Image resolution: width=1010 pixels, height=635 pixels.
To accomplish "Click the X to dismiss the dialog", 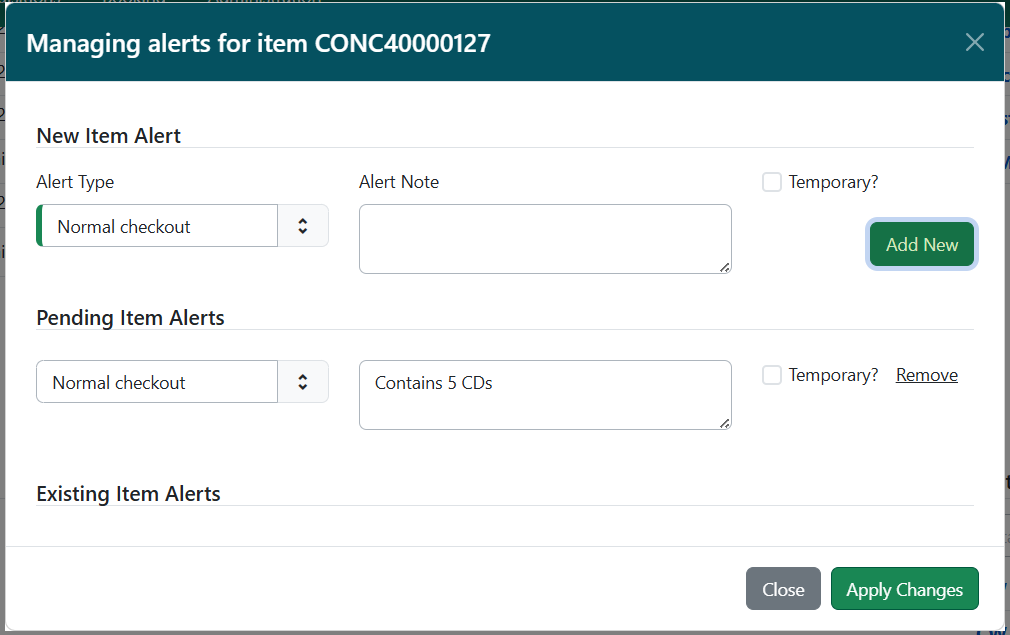I will (975, 42).
